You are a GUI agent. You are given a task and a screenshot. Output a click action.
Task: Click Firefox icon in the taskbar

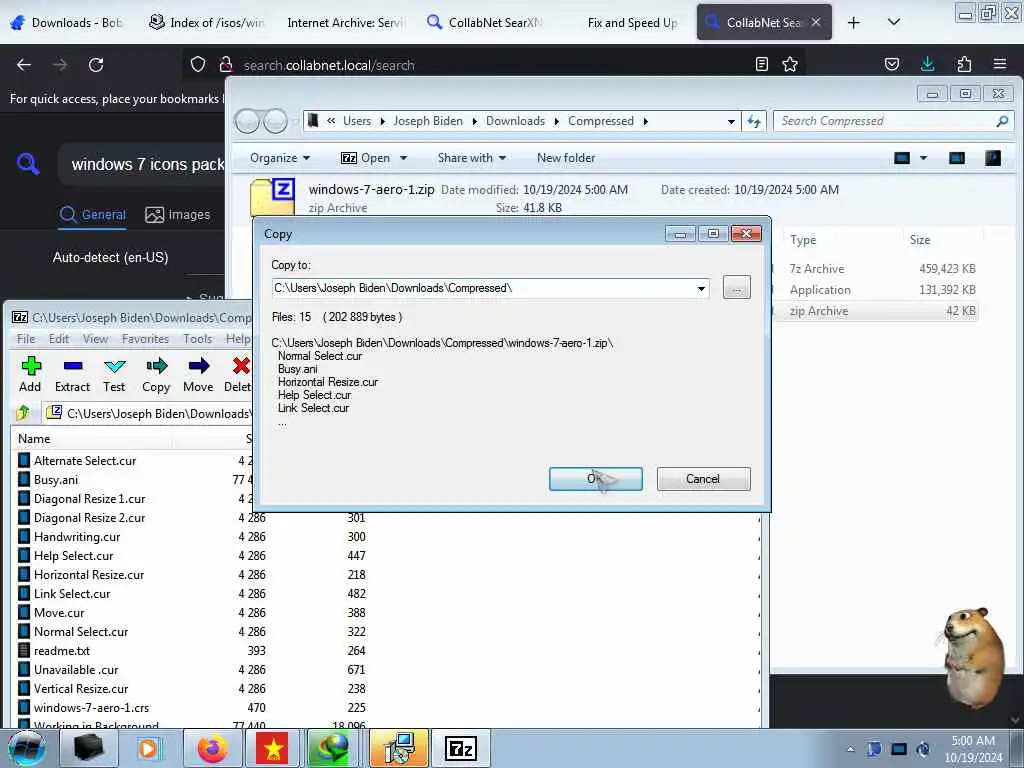click(x=212, y=748)
